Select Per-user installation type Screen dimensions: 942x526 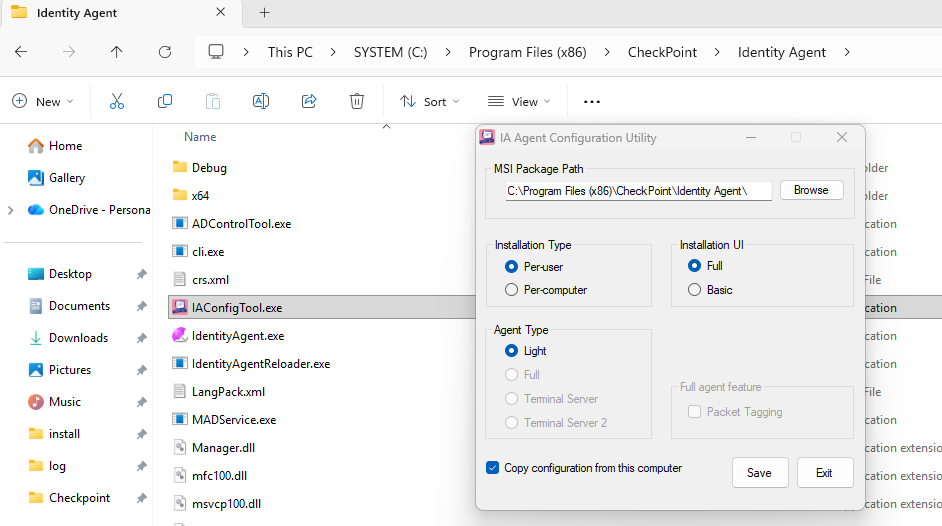click(511, 267)
